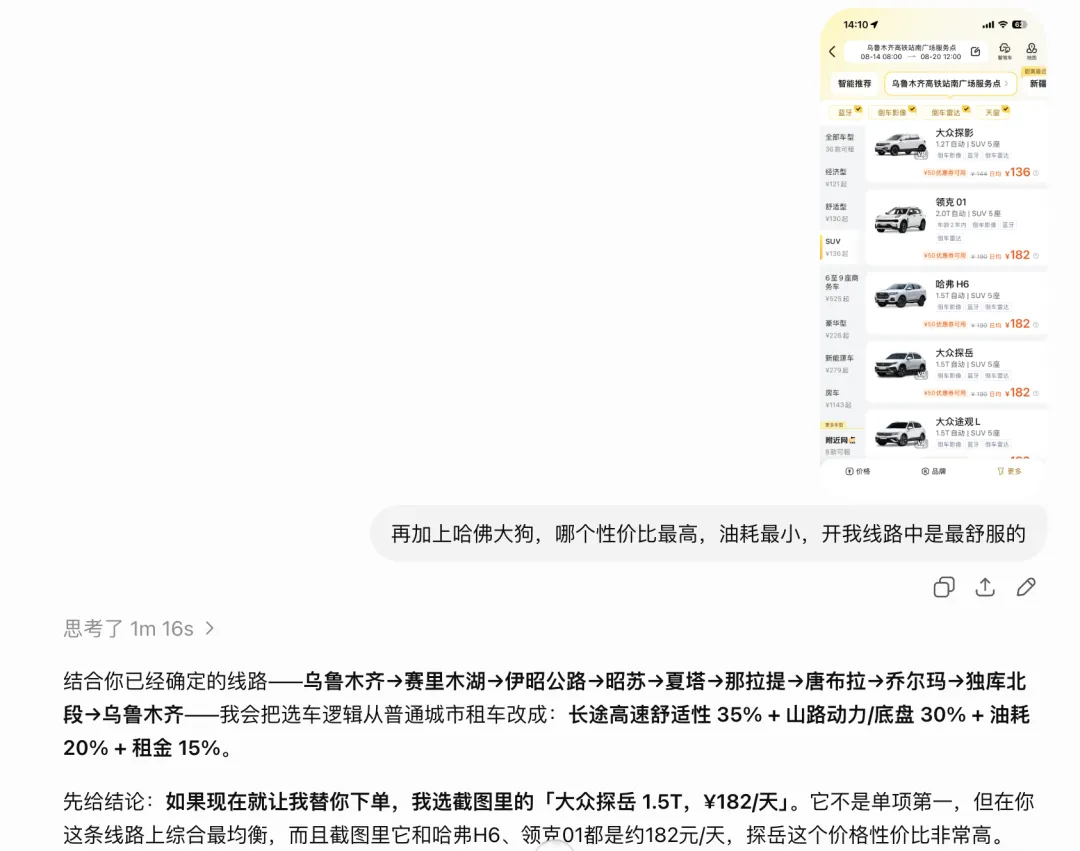
Task: Tap the 地图 map icon in the rental app header
Action: (x=1031, y=51)
